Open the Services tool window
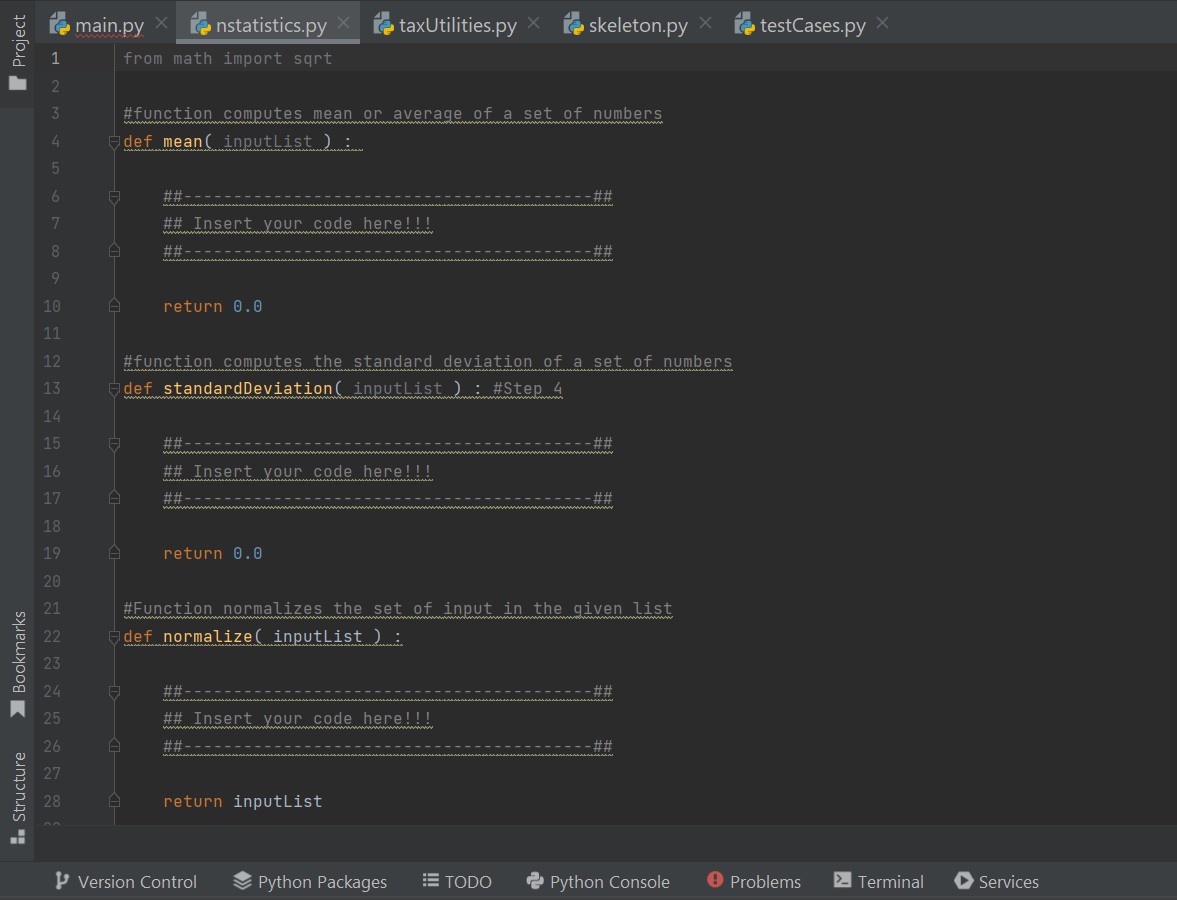Screen dimensions: 1177x900 coord(996,881)
